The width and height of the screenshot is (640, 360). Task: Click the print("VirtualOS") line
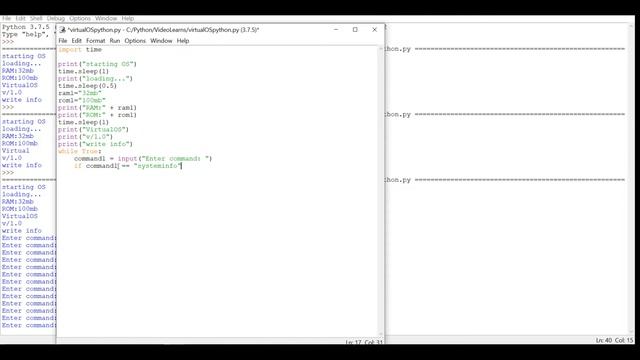point(93,129)
